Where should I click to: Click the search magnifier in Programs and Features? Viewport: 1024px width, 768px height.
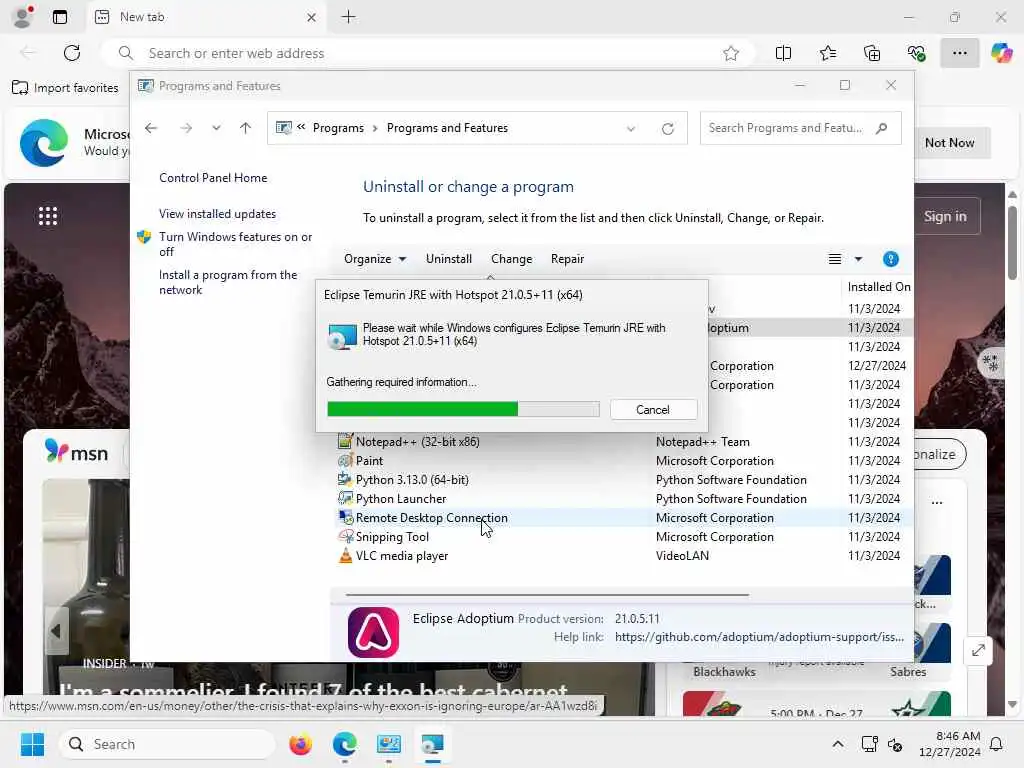click(x=882, y=128)
